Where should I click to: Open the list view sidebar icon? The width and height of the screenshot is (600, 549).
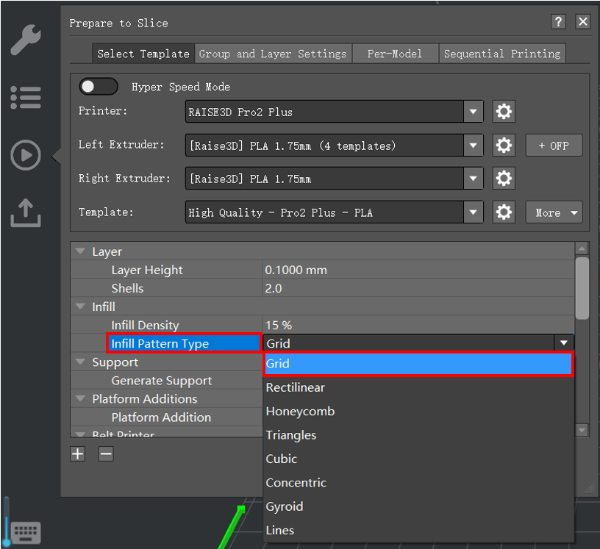(x=25, y=97)
